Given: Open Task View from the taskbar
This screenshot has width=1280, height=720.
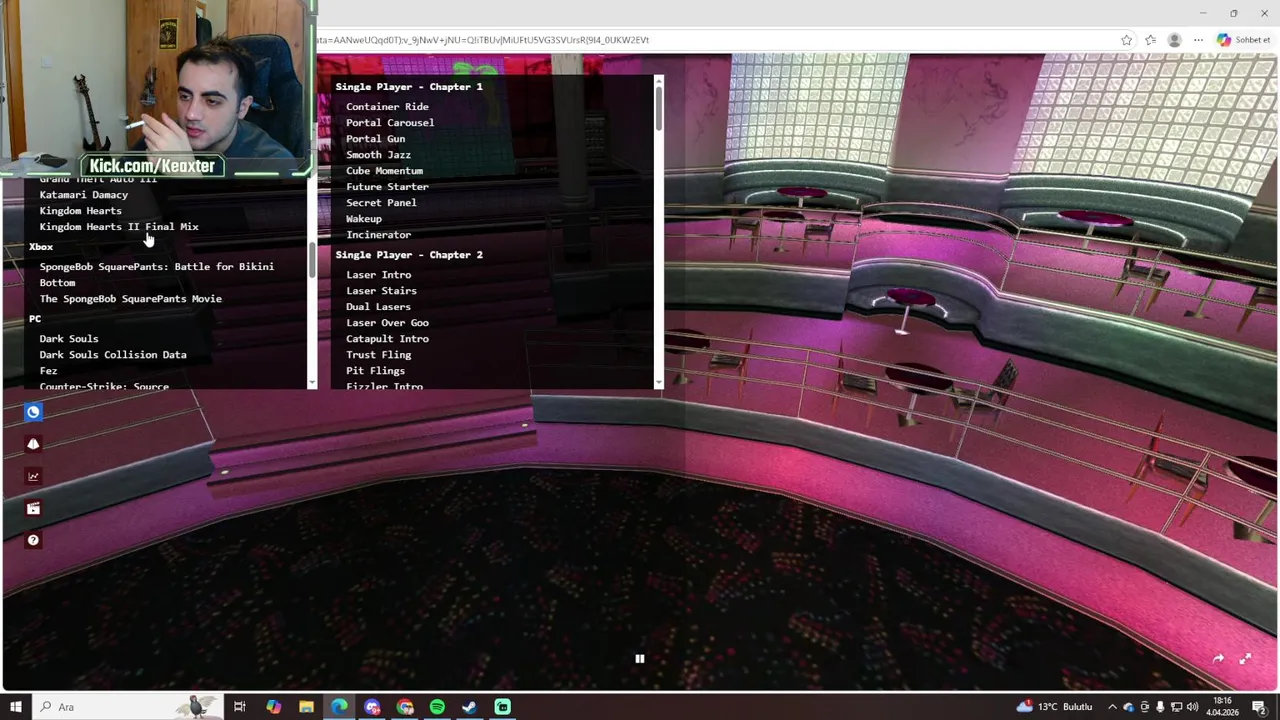Looking at the screenshot, I should click(x=240, y=707).
